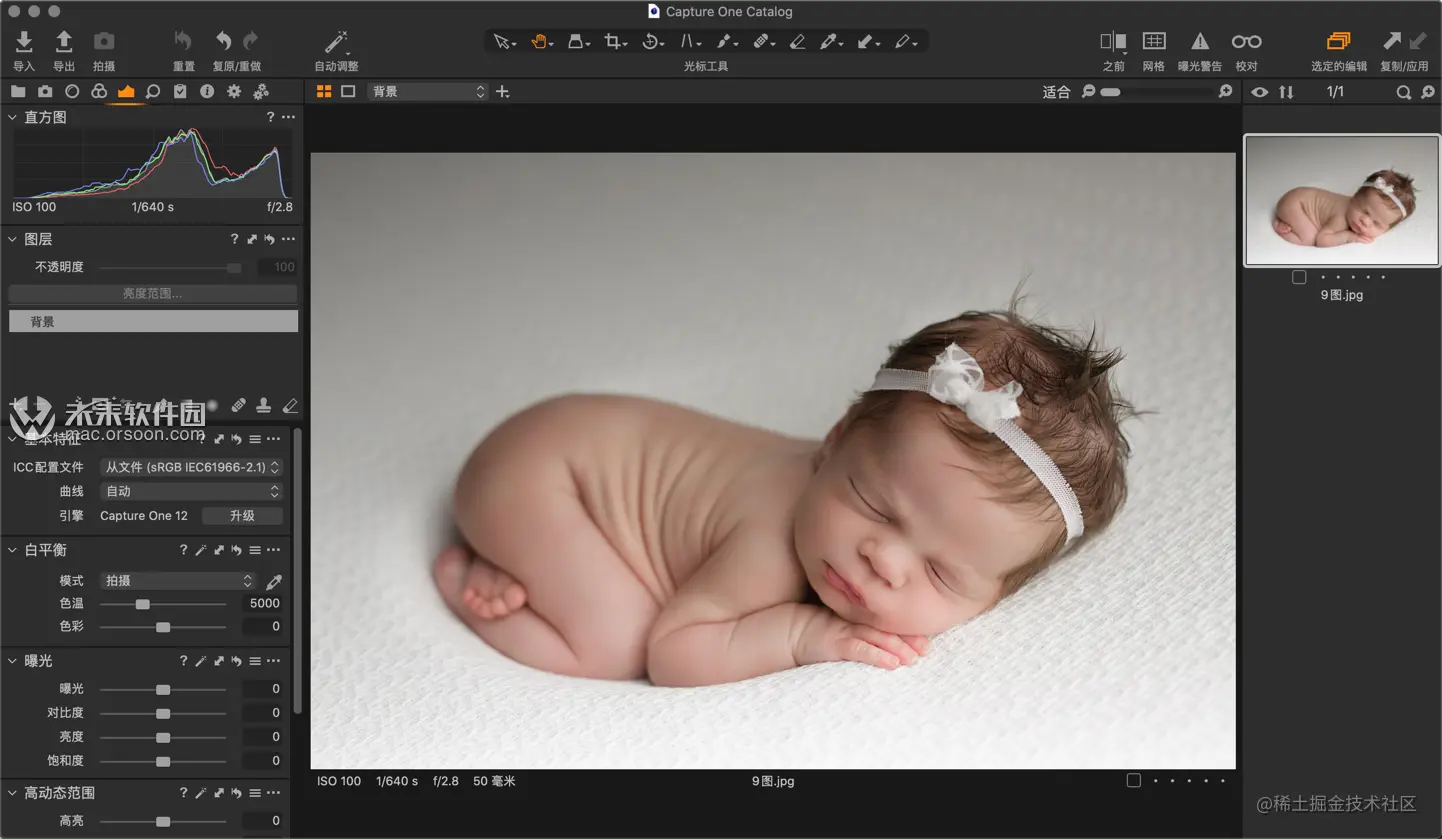This screenshot has height=839, width=1442.
Task: Collapse the 高动态范围 panel
Action: tap(13, 793)
